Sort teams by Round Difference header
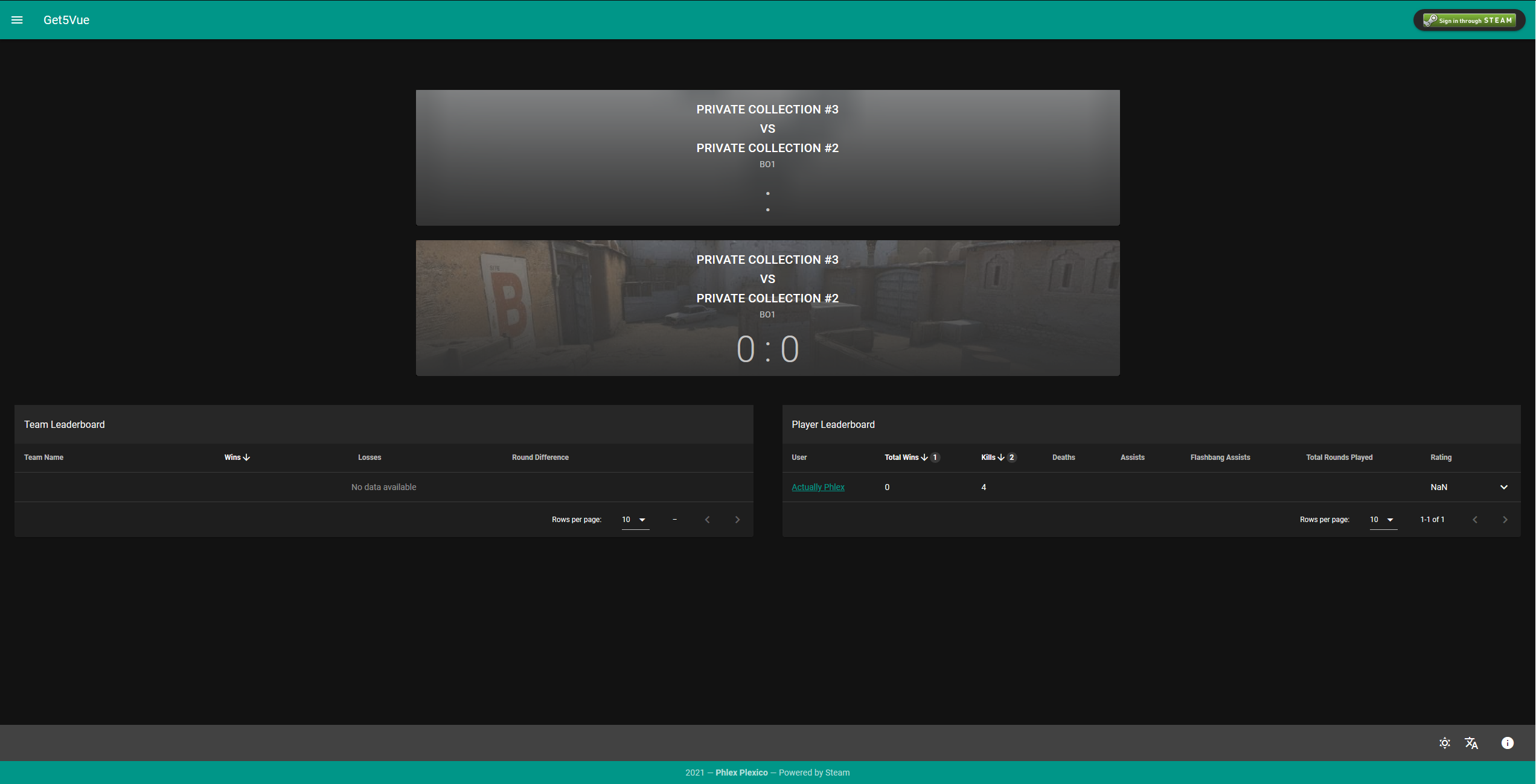Image resolution: width=1536 pixels, height=784 pixels. 540,457
